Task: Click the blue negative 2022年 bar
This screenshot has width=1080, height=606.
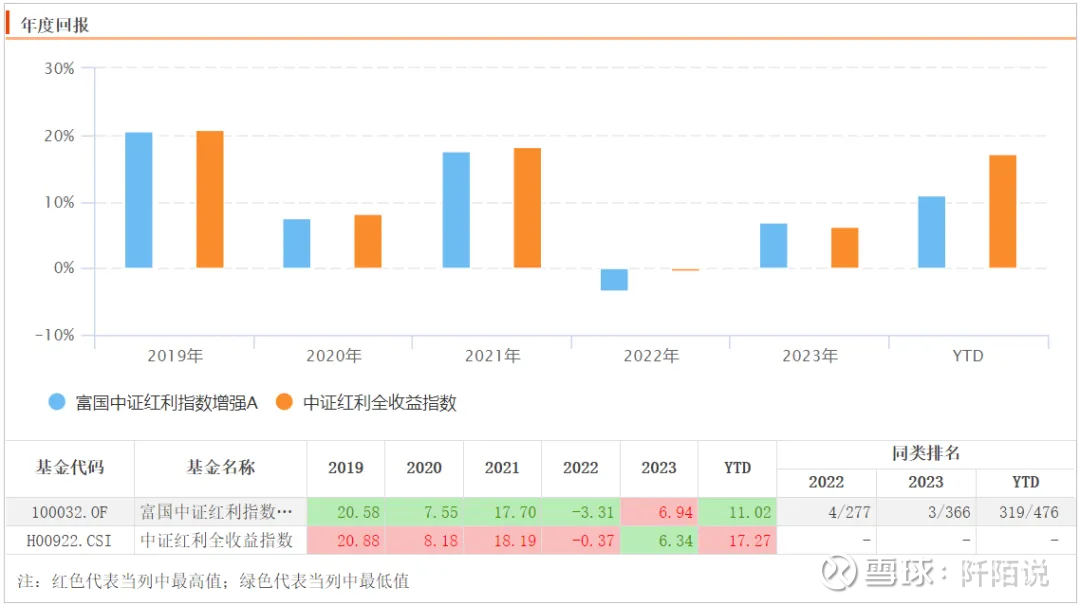Action: click(614, 279)
